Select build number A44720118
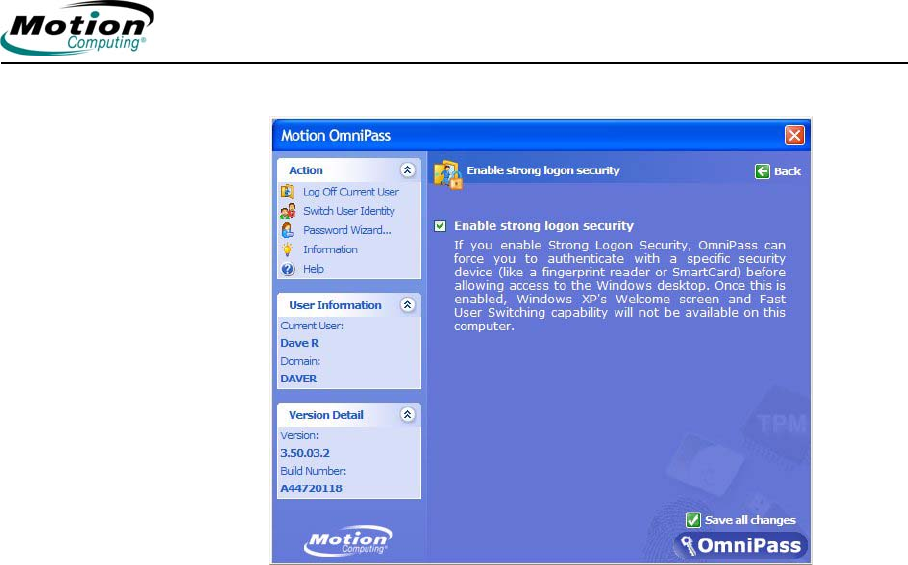Screen dimensions: 908x565 (x=312, y=489)
